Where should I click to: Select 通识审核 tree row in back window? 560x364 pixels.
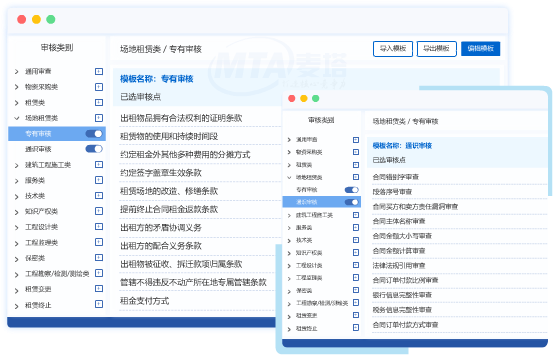[x=57, y=149]
